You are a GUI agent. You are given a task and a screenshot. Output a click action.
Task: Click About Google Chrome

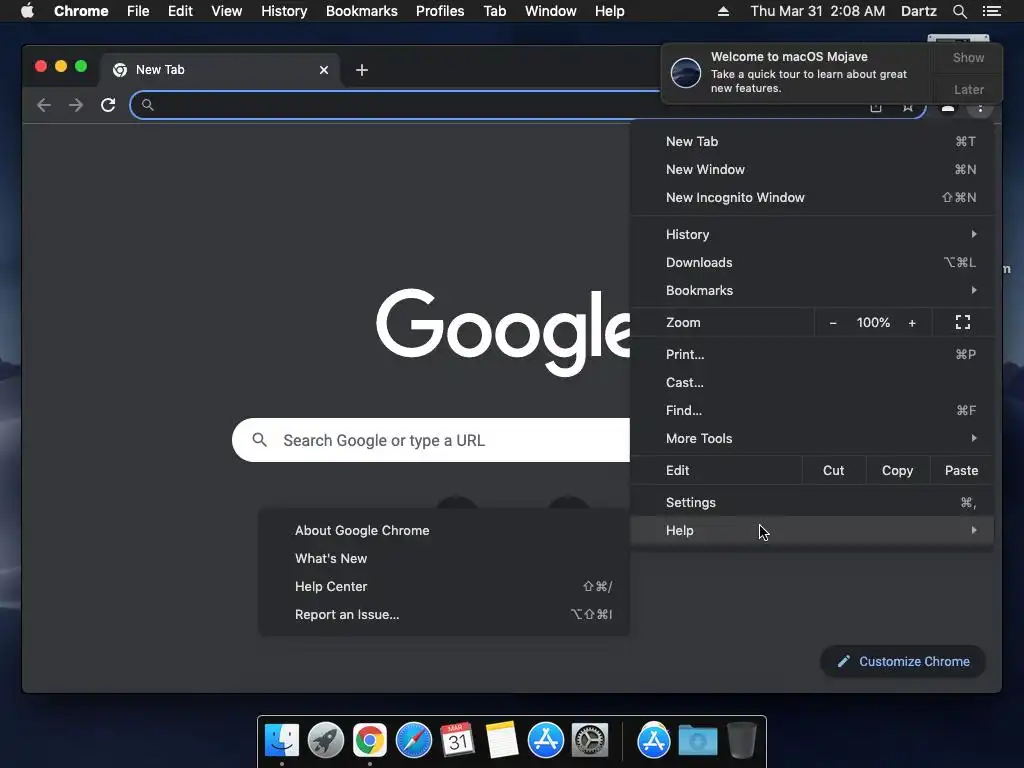[x=444, y=531]
